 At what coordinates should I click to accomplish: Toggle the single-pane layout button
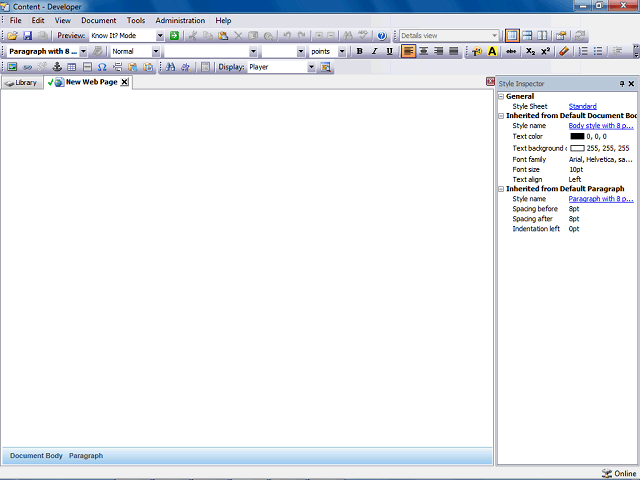point(512,36)
